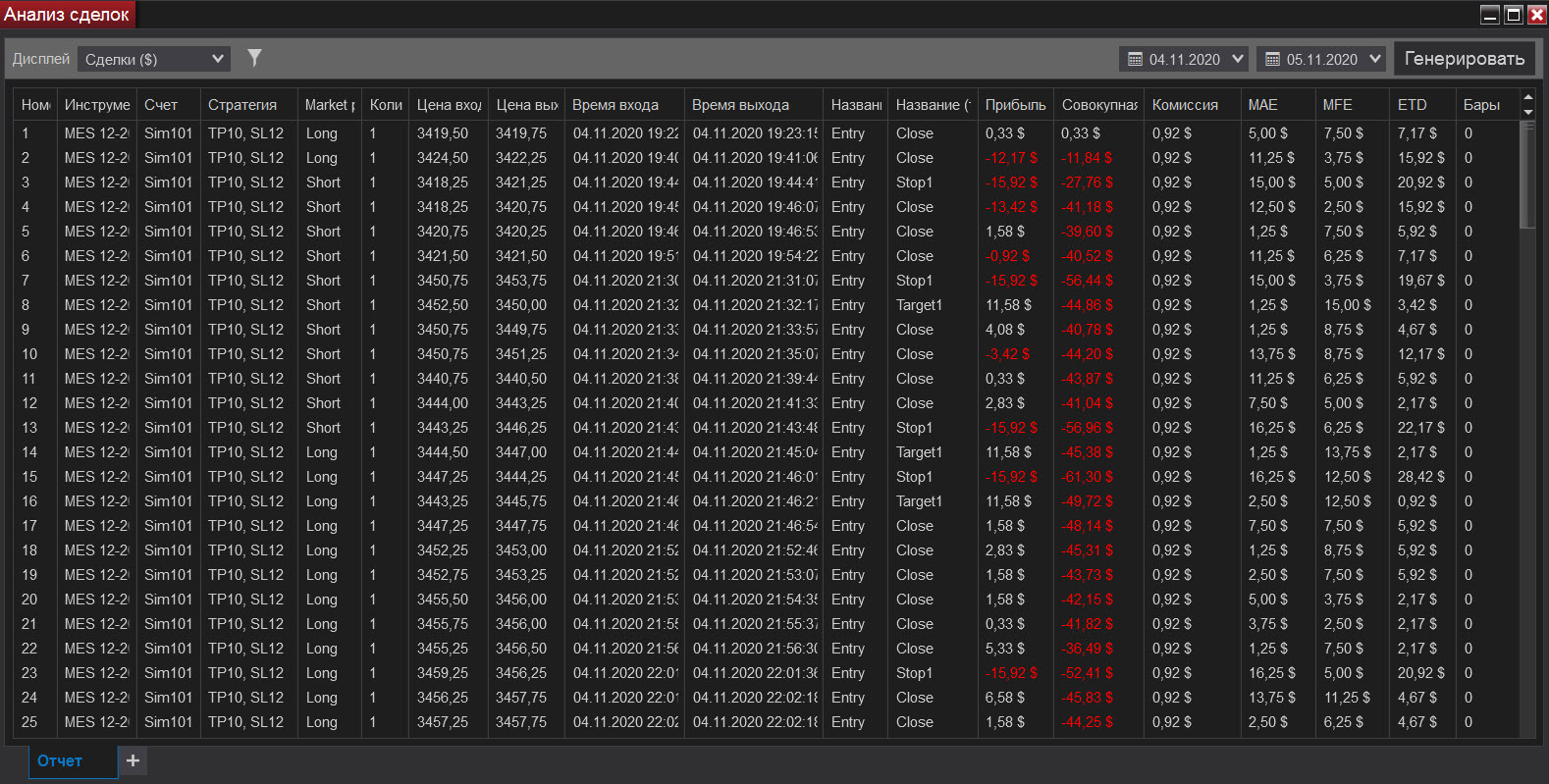Click the cumulative profit cell -49,72 $
Viewport: 1549px width, 784px height.
click(1088, 501)
